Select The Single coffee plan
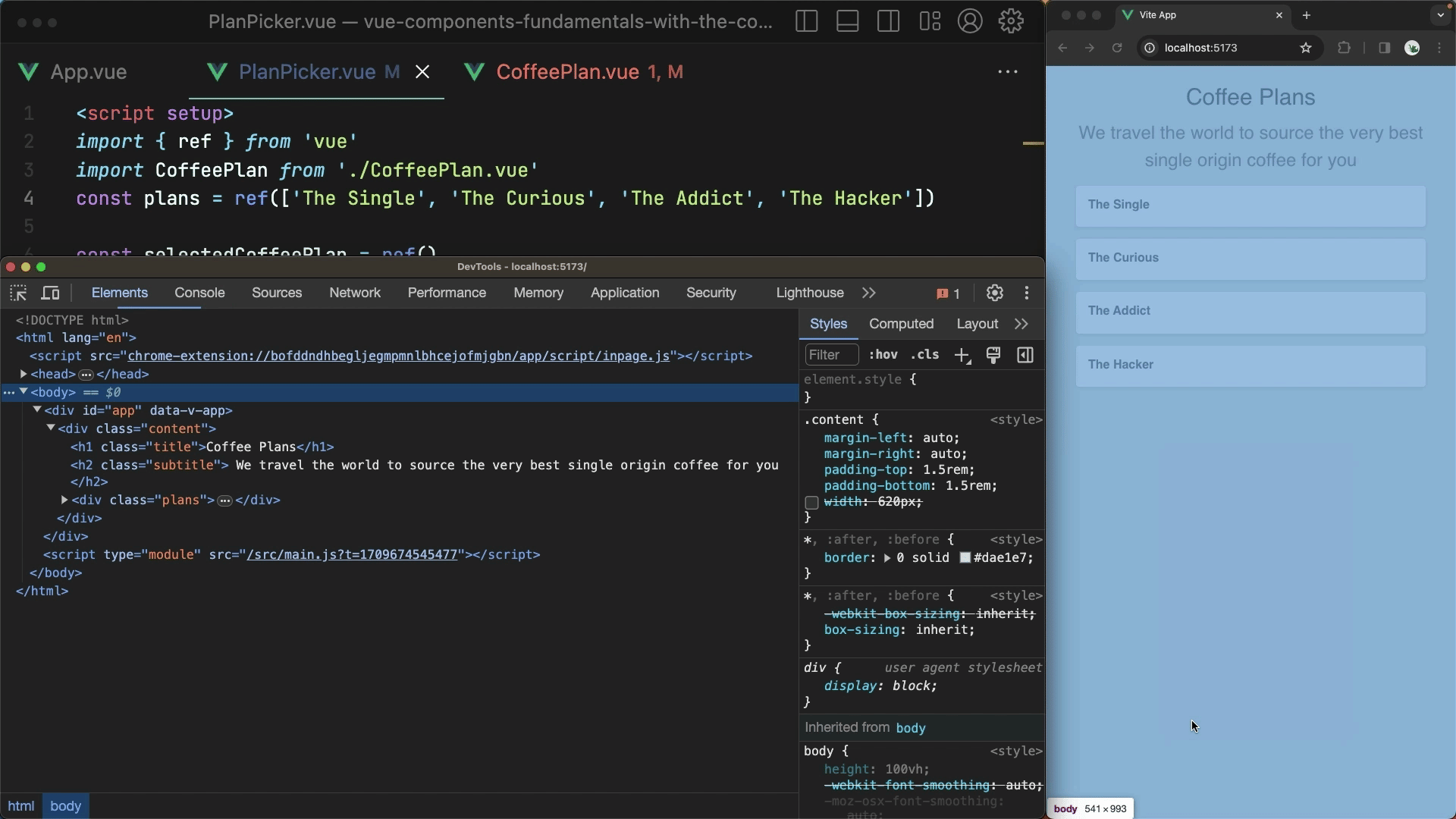 pos(1250,206)
